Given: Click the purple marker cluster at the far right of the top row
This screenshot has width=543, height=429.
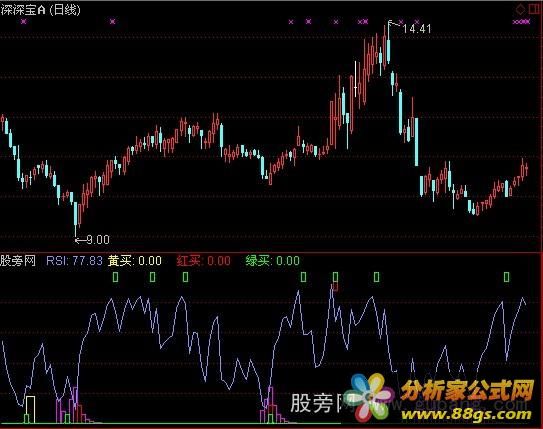Looking at the screenshot, I should [521, 22].
